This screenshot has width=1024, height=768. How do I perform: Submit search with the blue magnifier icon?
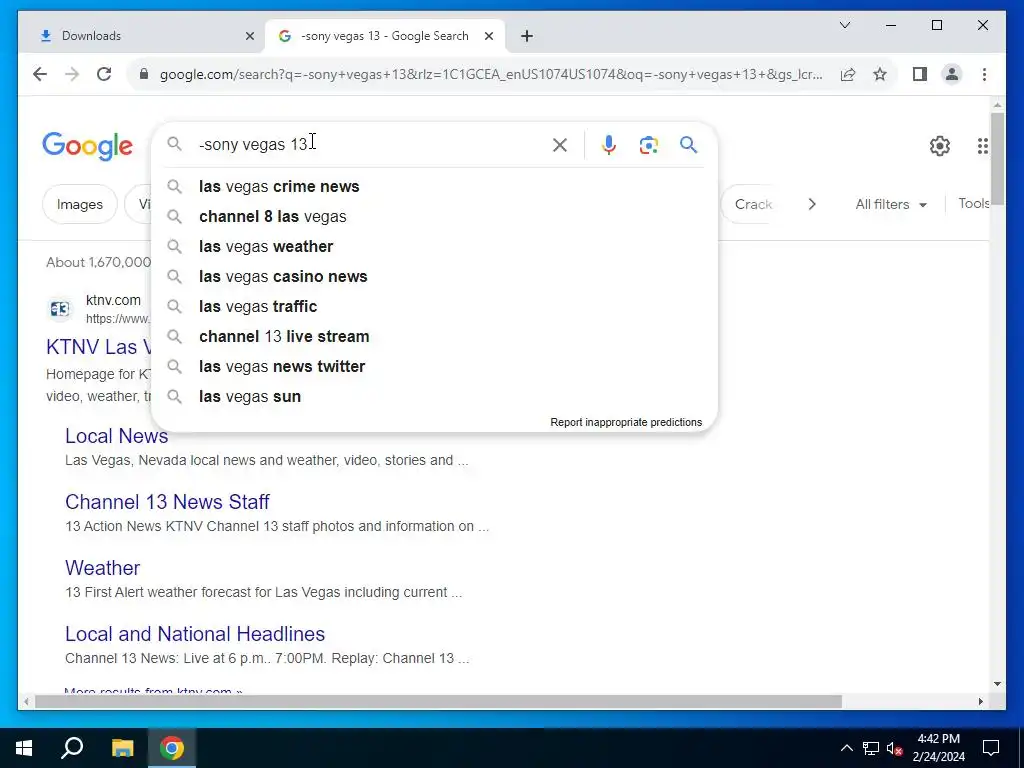[x=688, y=145]
